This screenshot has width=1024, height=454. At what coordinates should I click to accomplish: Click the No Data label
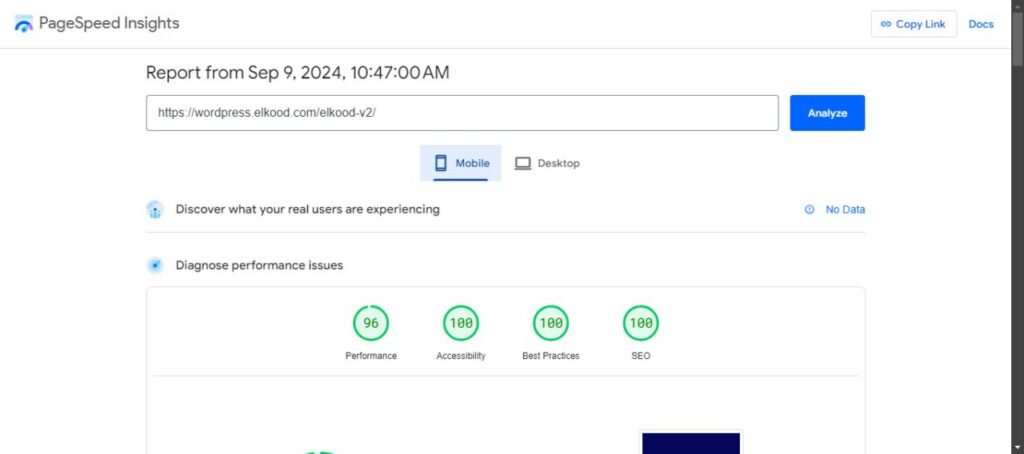point(845,210)
